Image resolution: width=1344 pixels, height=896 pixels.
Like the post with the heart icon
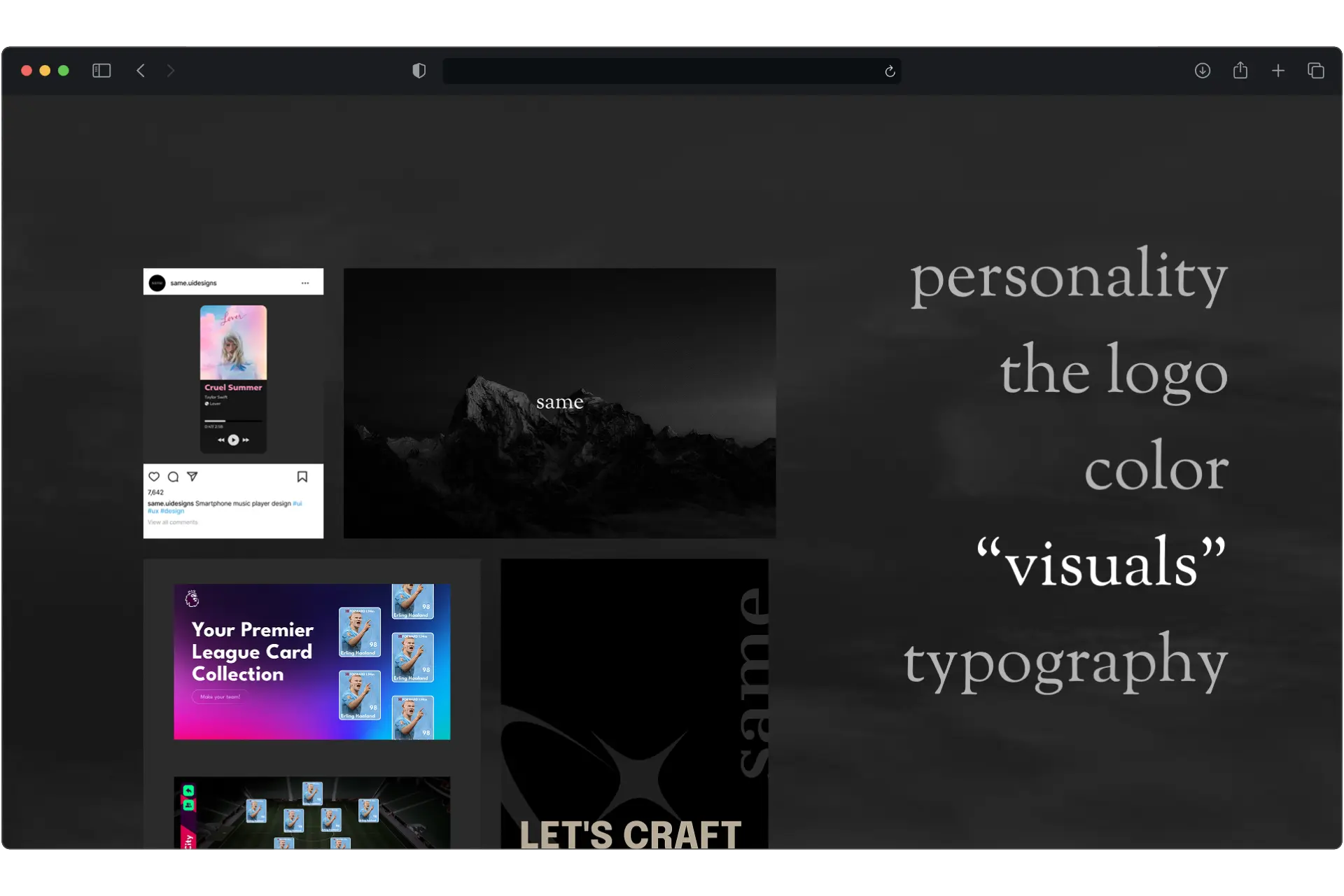point(154,477)
